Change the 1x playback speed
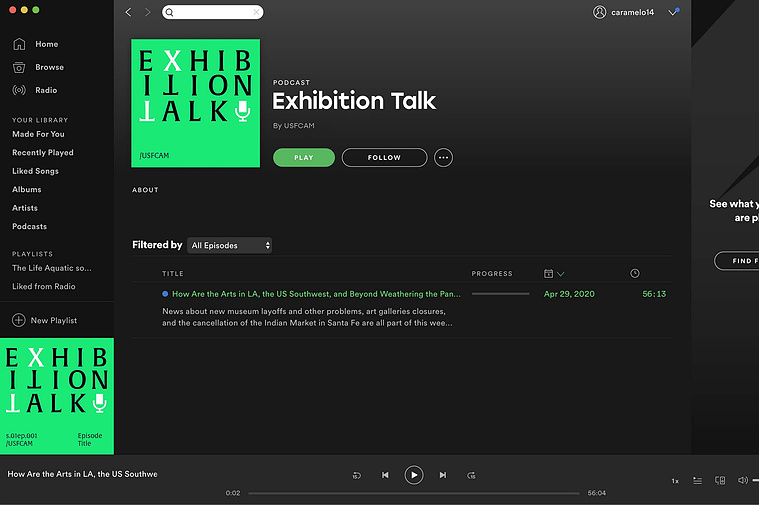 pyautogui.click(x=675, y=481)
